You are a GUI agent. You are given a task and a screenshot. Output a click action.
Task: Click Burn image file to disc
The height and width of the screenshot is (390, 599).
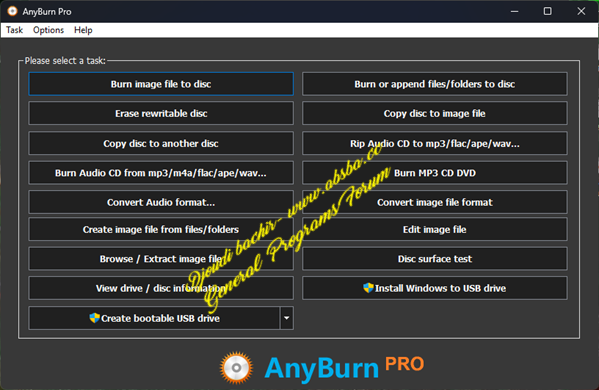click(x=161, y=84)
